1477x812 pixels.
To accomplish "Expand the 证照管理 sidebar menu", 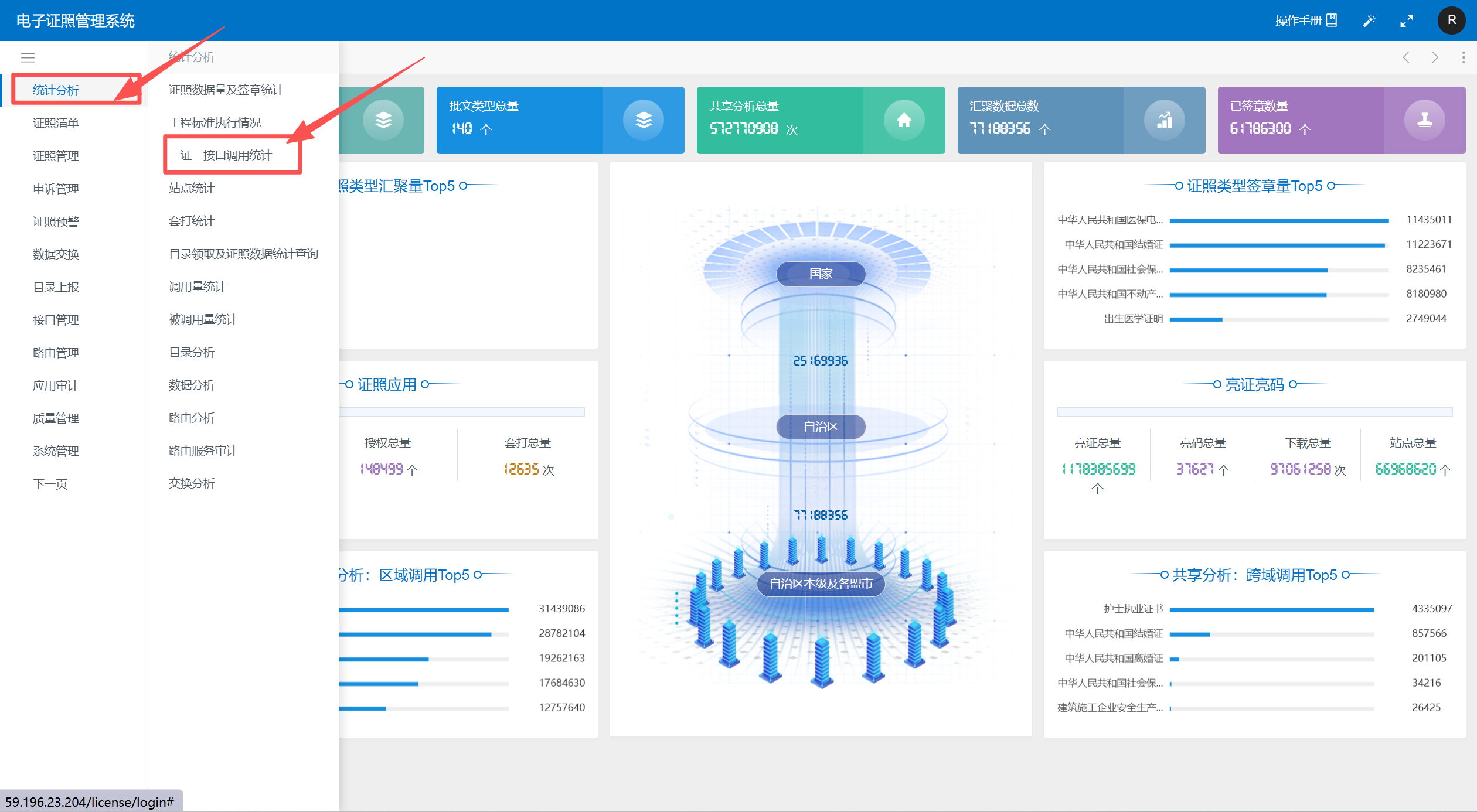I will [x=56, y=156].
